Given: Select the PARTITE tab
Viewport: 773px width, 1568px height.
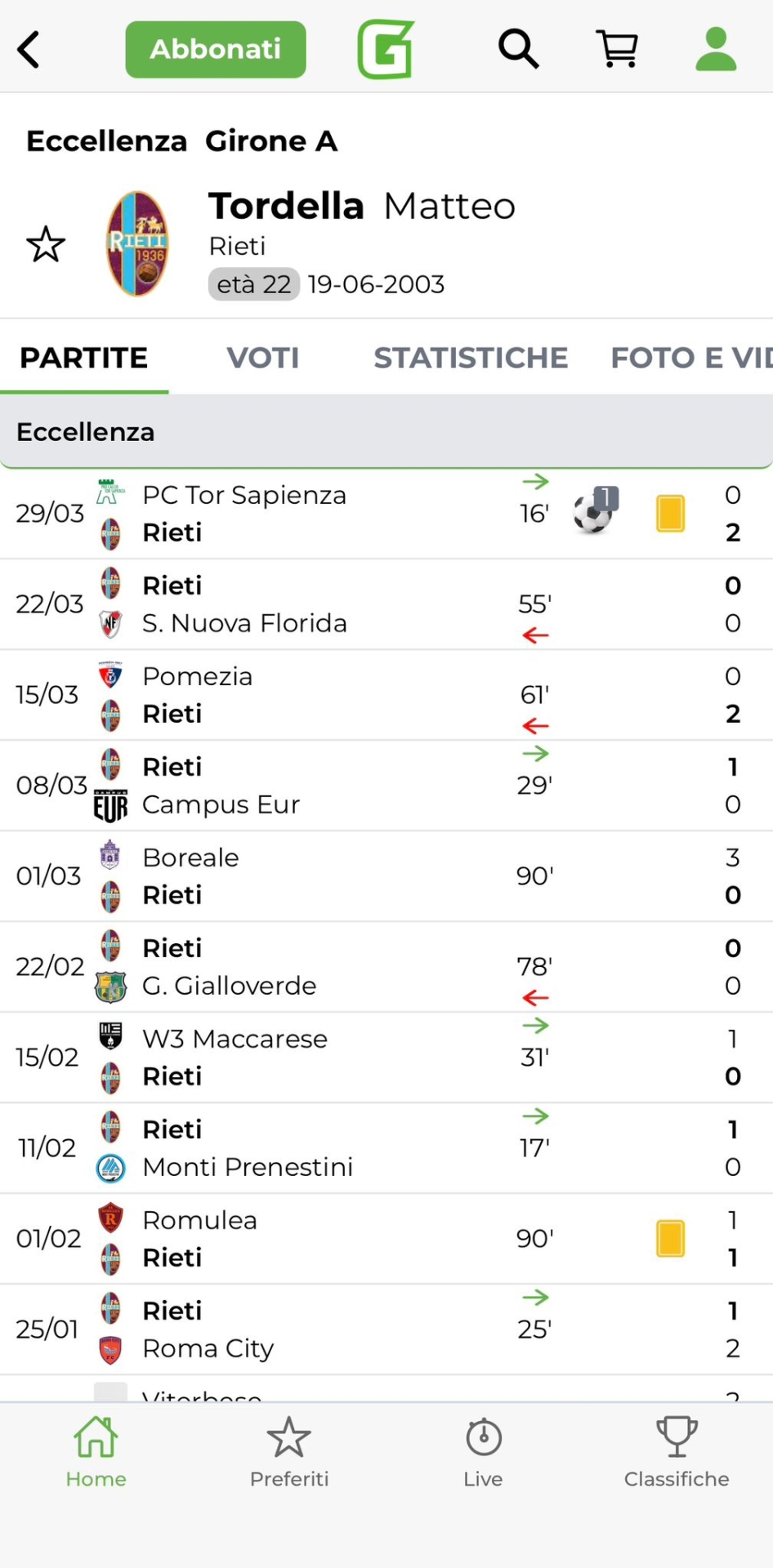Looking at the screenshot, I should (x=84, y=358).
